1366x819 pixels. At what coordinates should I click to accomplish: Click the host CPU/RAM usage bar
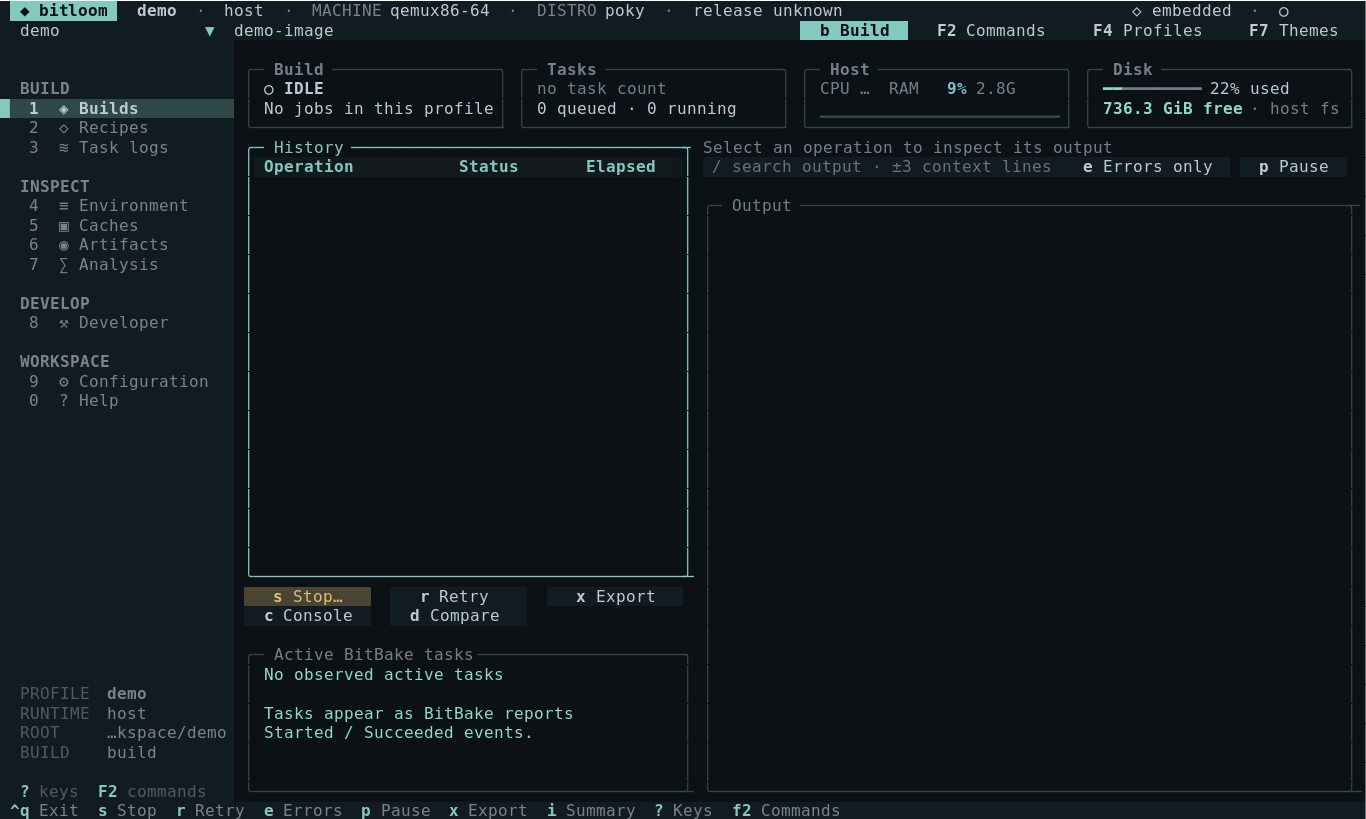pos(939,118)
